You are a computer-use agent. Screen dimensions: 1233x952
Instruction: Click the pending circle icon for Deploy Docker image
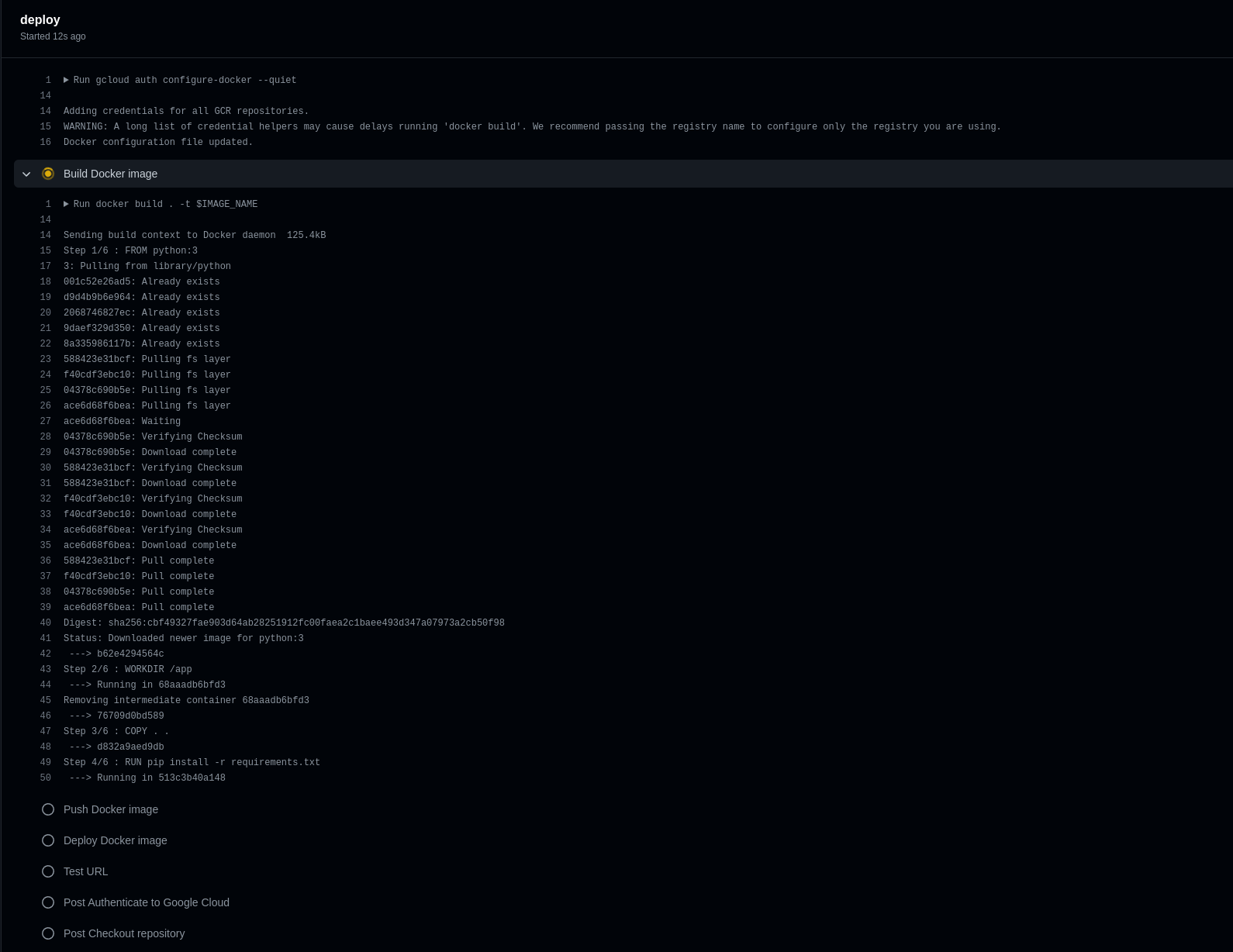pos(48,840)
